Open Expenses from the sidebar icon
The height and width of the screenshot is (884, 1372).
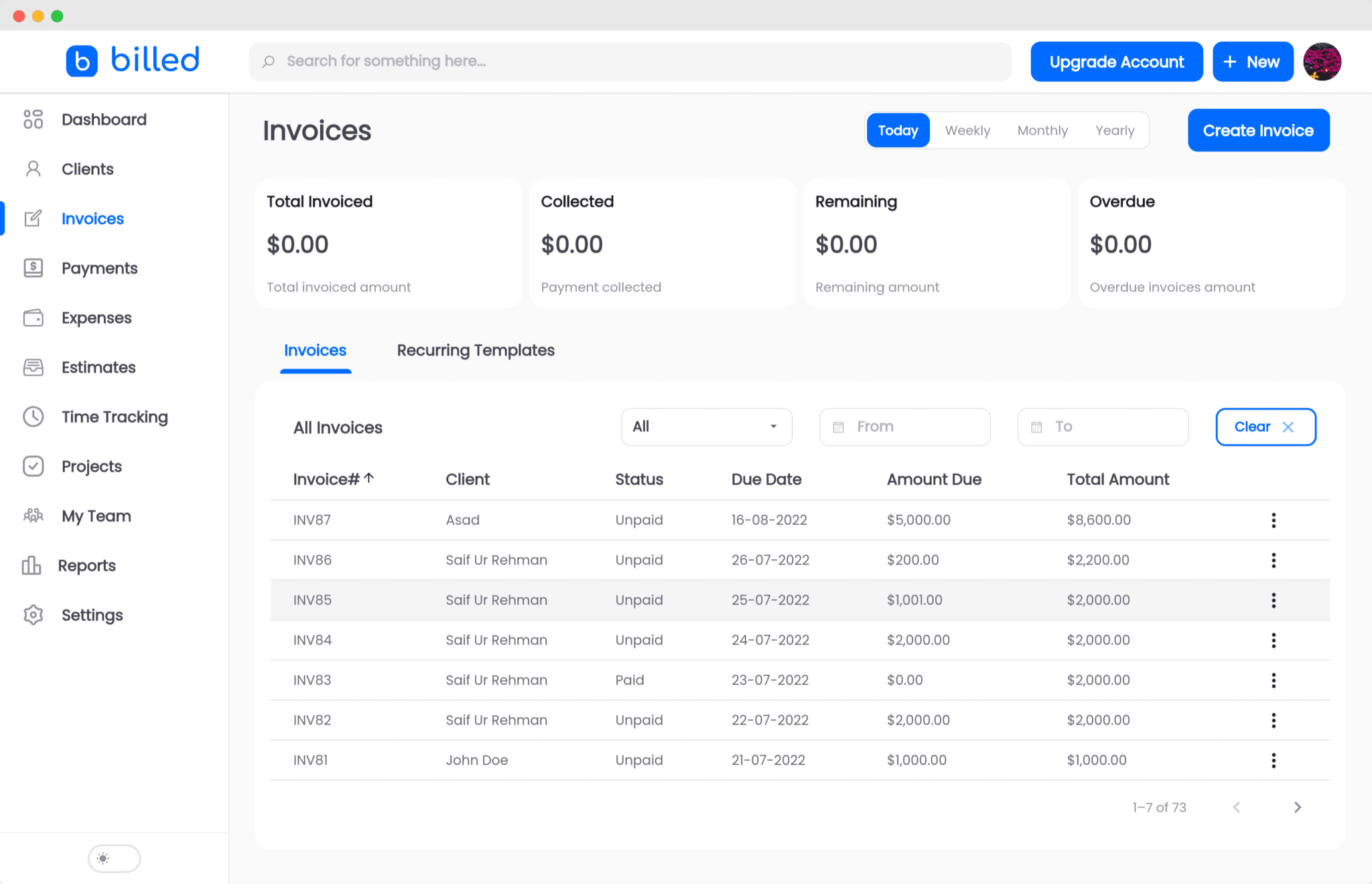pos(33,317)
